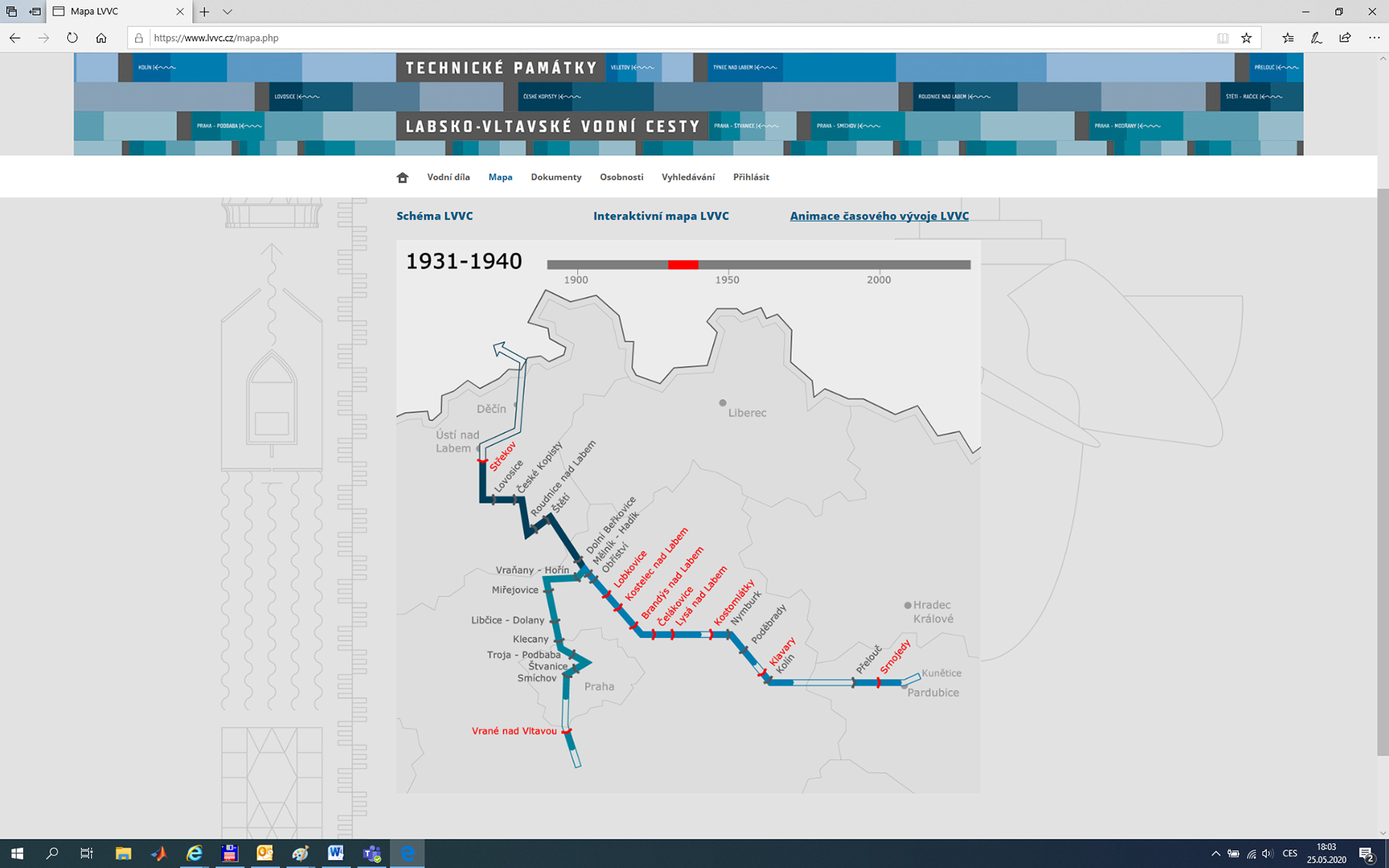Open the Dokumenty menu item
1389x868 pixels.
coord(556,177)
